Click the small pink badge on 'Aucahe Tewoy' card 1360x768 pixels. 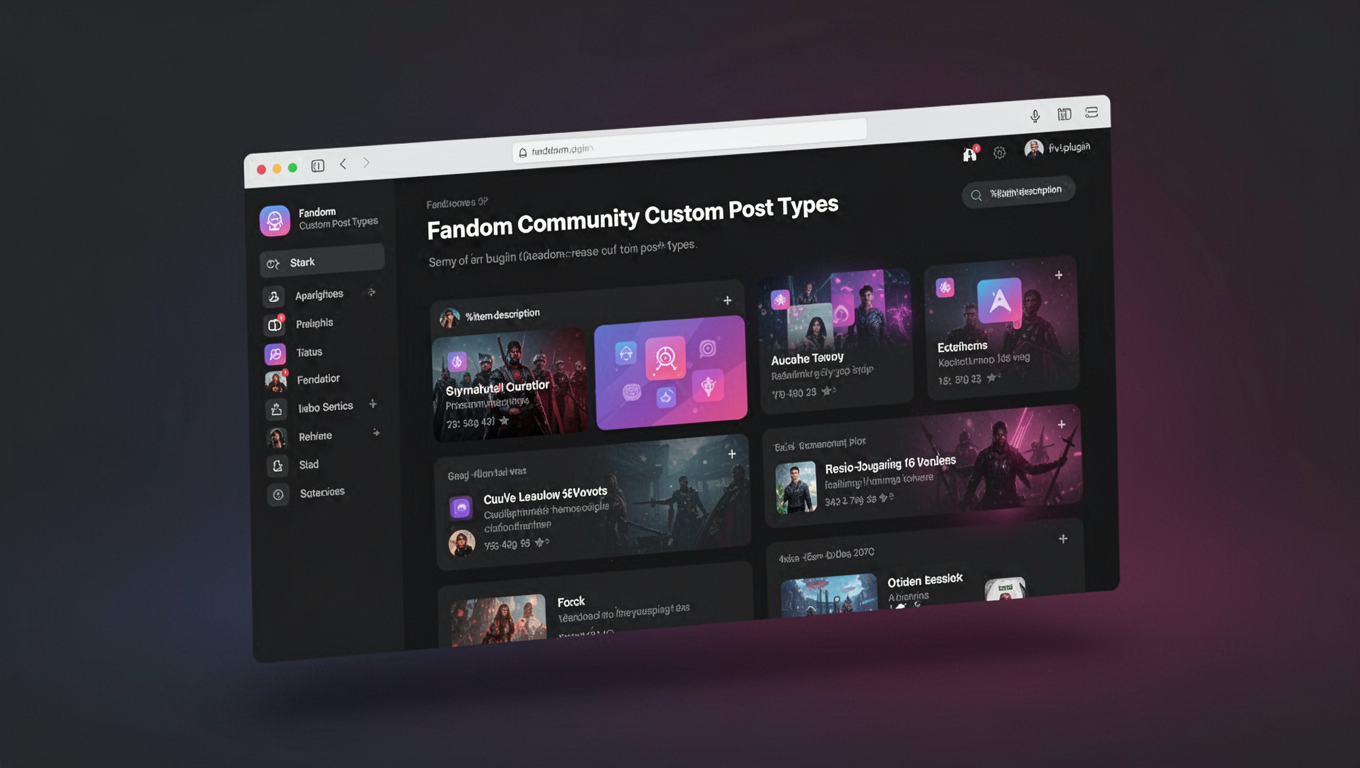tap(780, 300)
